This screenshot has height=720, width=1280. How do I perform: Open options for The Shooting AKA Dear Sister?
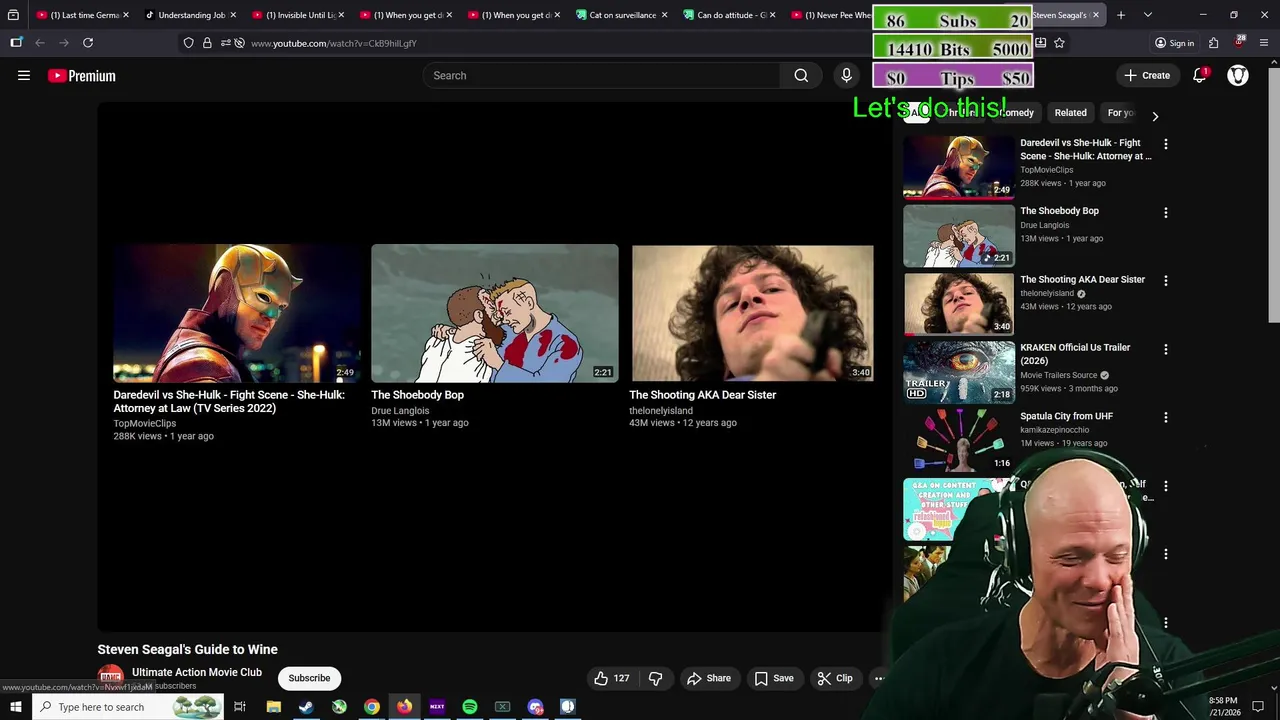[1165, 281]
